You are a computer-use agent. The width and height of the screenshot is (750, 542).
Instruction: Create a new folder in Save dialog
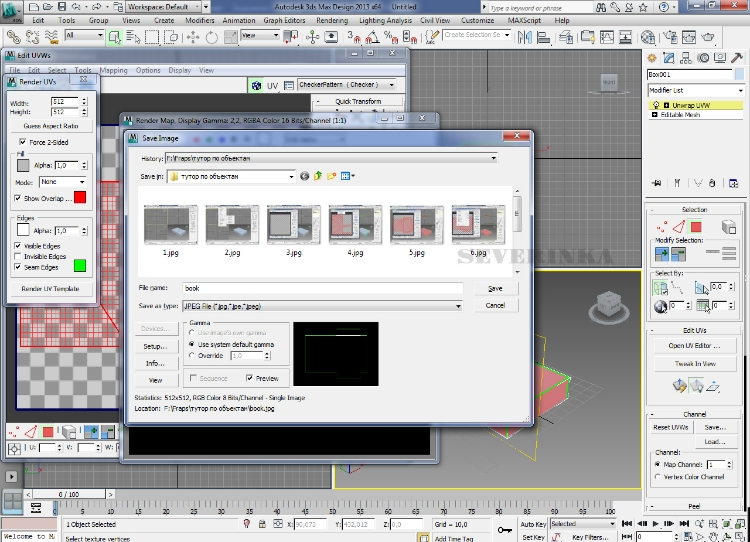pyautogui.click(x=331, y=176)
